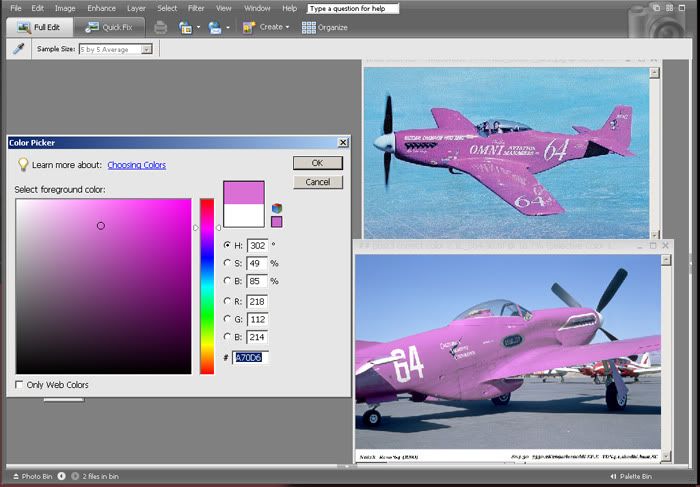Open the Organize grid icon
Viewport: 700px width, 487px height.
[x=308, y=28]
